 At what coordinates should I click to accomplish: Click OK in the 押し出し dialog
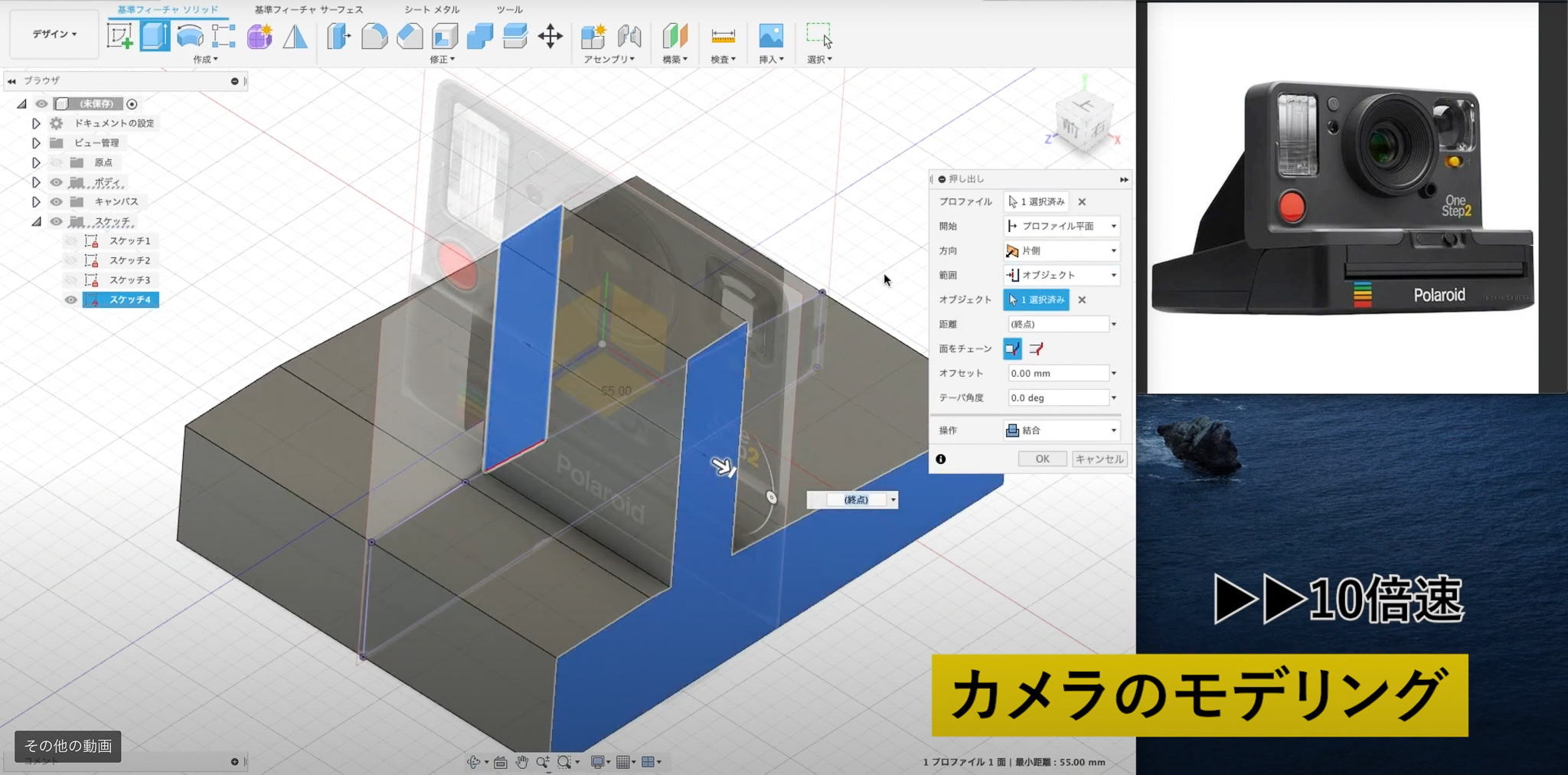1042,459
